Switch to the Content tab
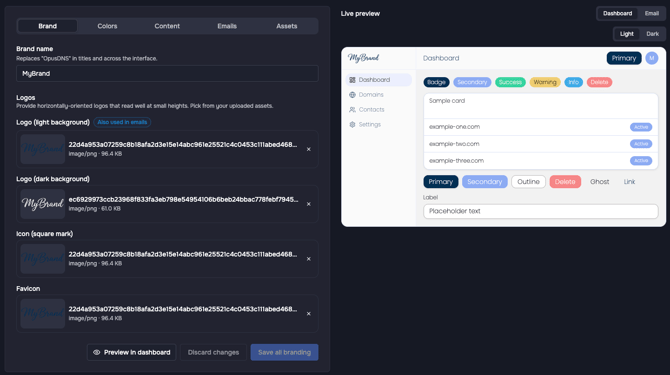 (x=167, y=26)
